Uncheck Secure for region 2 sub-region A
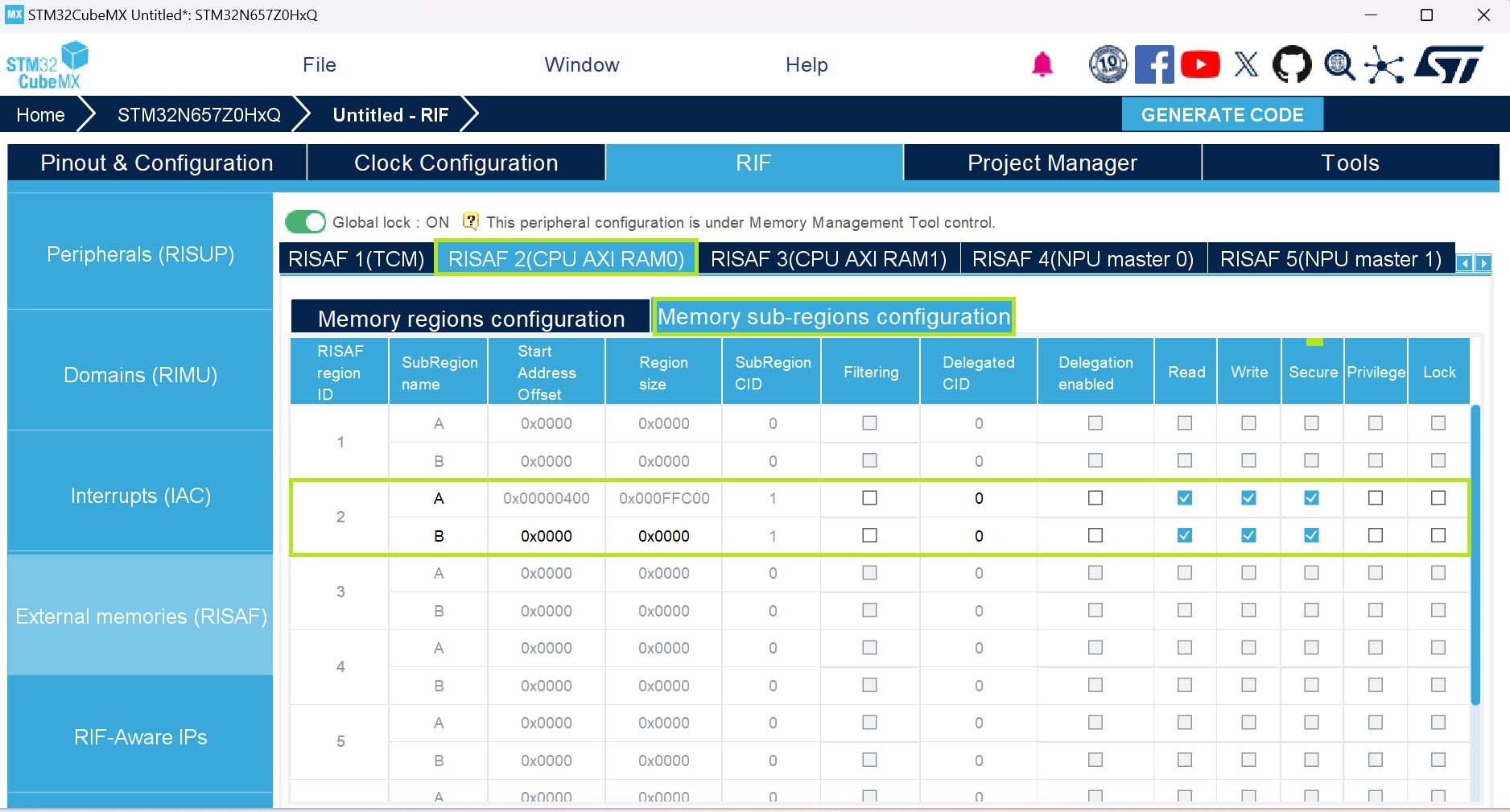The width and height of the screenshot is (1510, 812). (x=1311, y=498)
